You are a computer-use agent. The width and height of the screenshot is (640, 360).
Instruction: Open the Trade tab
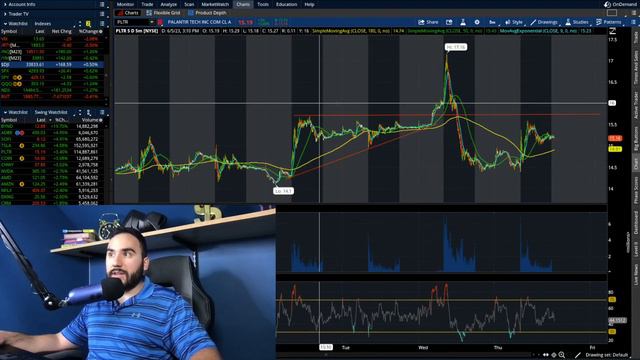point(147,4)
